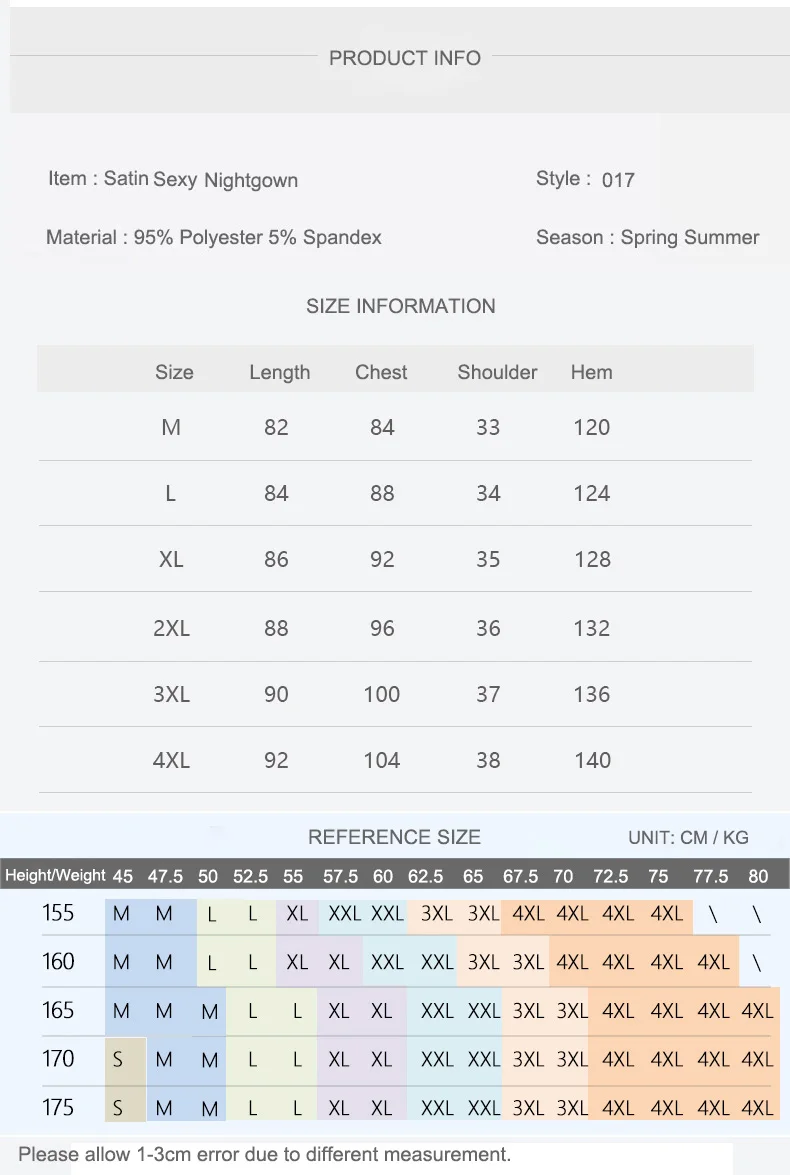Select the 4XL size row label

point(172,760)
